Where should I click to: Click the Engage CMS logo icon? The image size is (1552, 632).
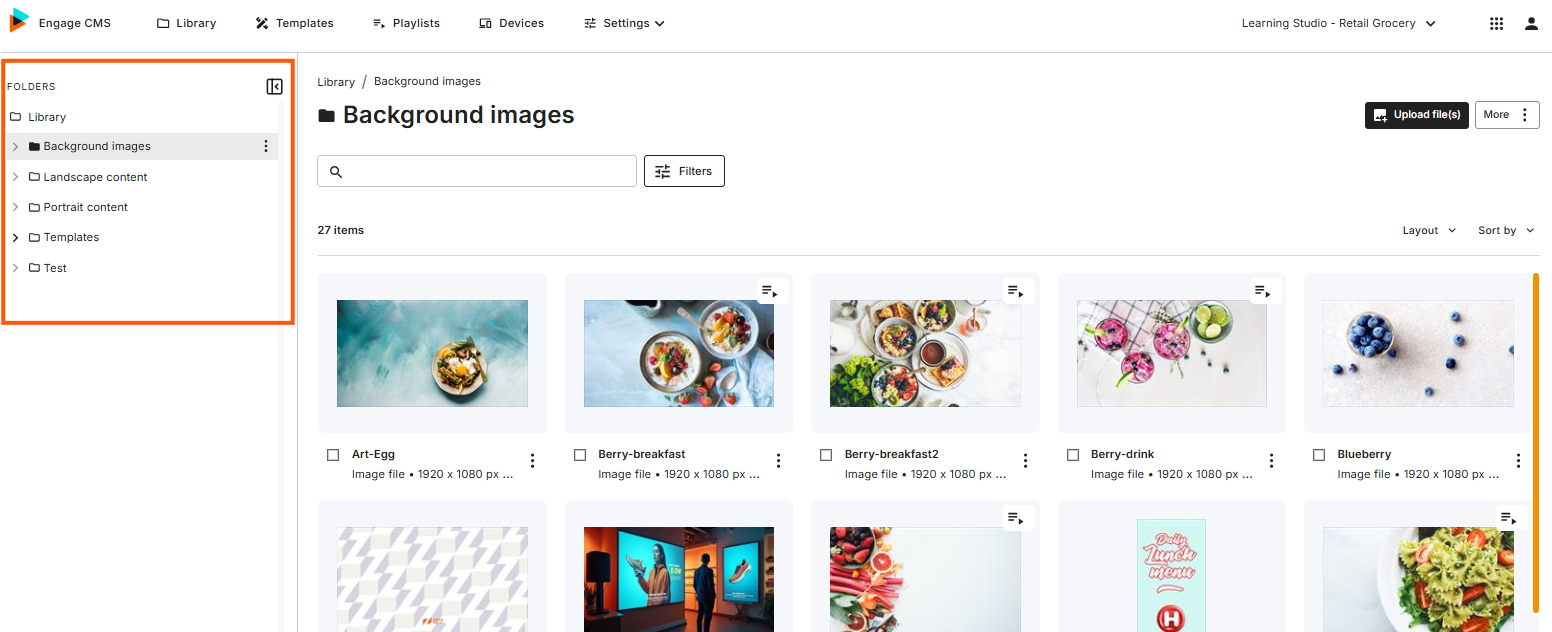(x=19, y=21)
